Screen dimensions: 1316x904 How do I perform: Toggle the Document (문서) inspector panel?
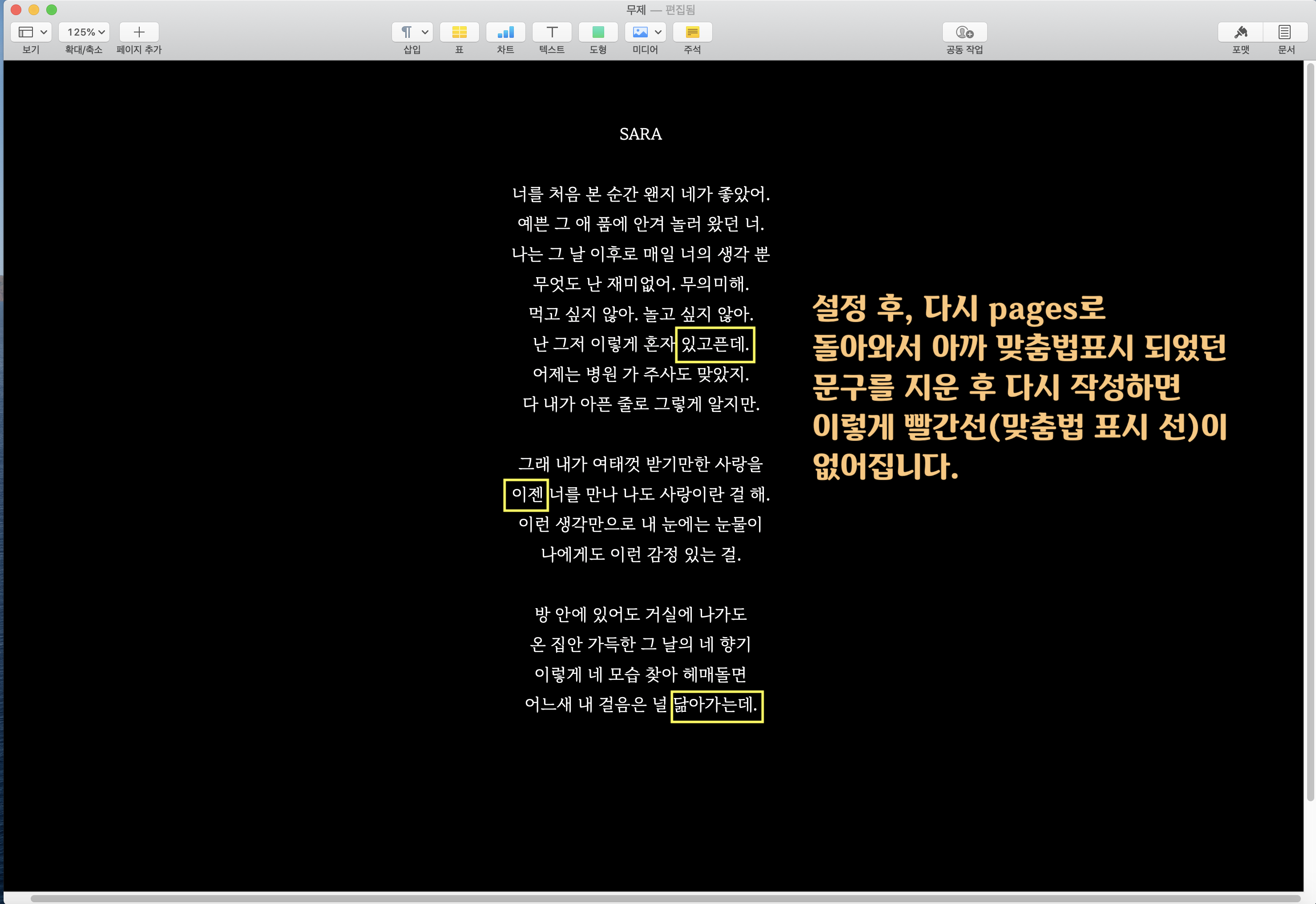pos(1285,32)
